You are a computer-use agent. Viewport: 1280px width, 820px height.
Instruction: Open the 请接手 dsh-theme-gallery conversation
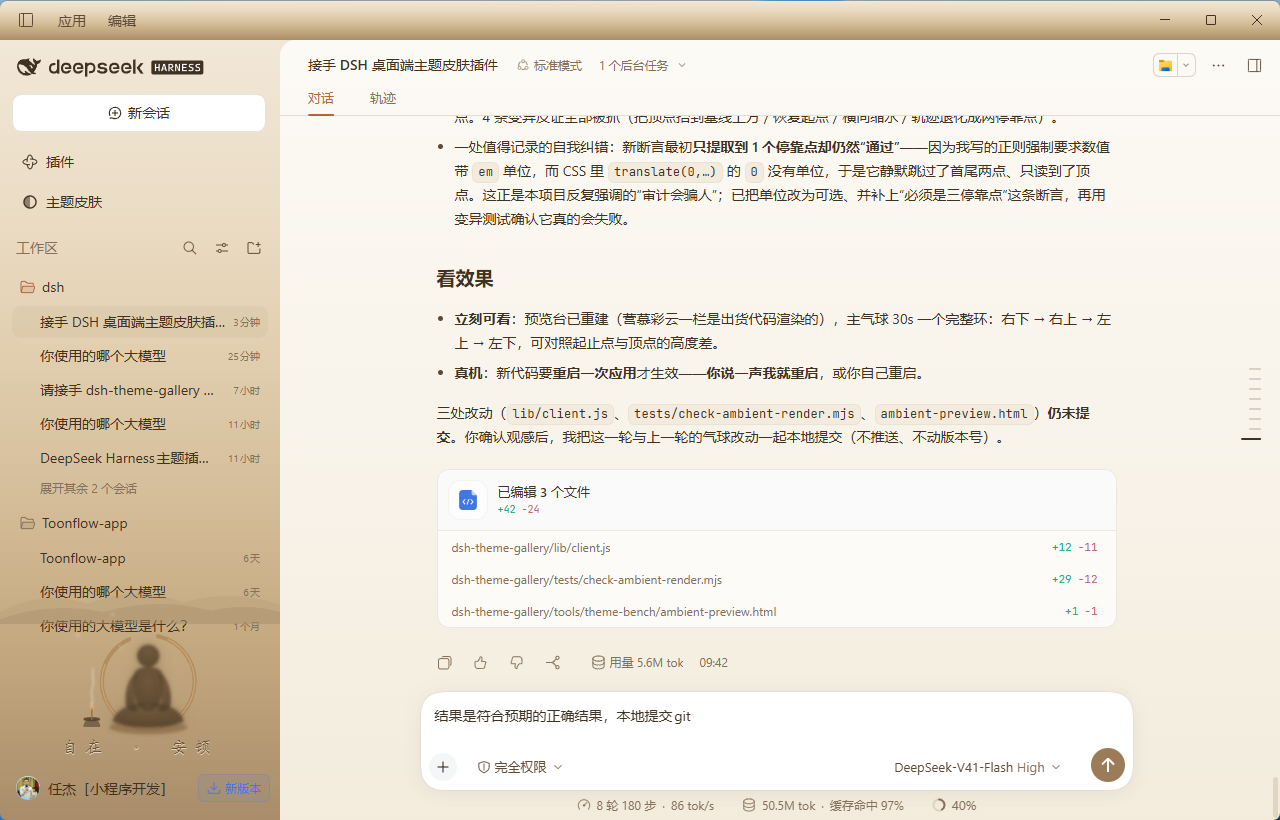pos(139,390)
